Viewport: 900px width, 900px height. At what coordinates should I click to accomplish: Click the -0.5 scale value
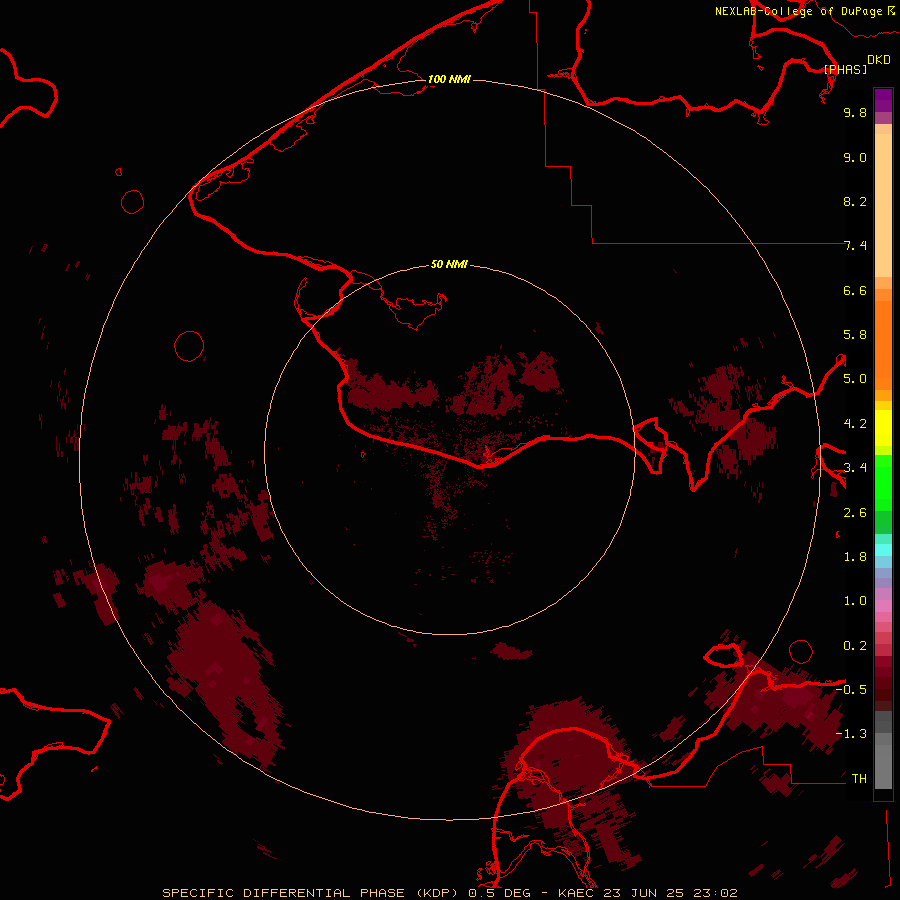(851, 690)
